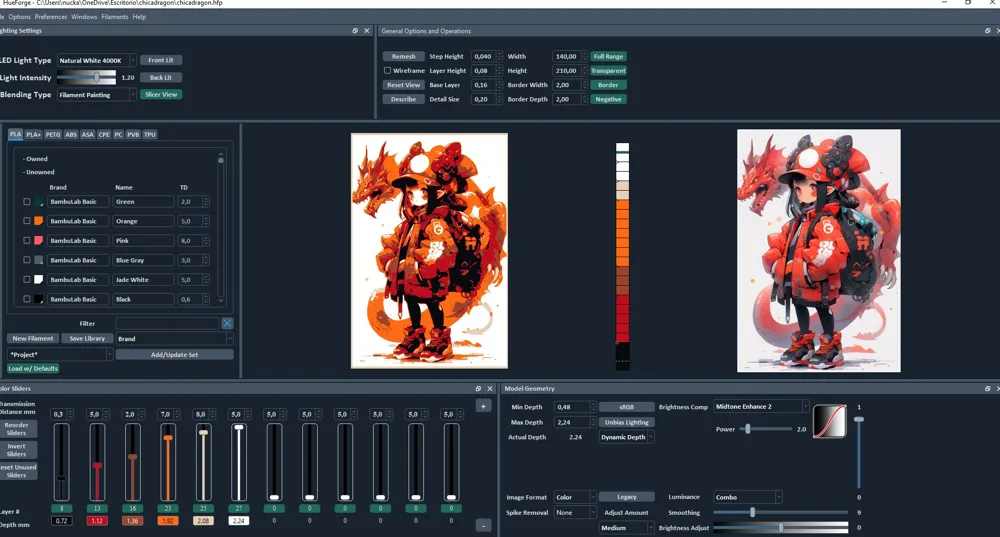Viewport: 1000px width, 537px height.
Task: Tick the Green filament checkbox
Action: (27, 202)
